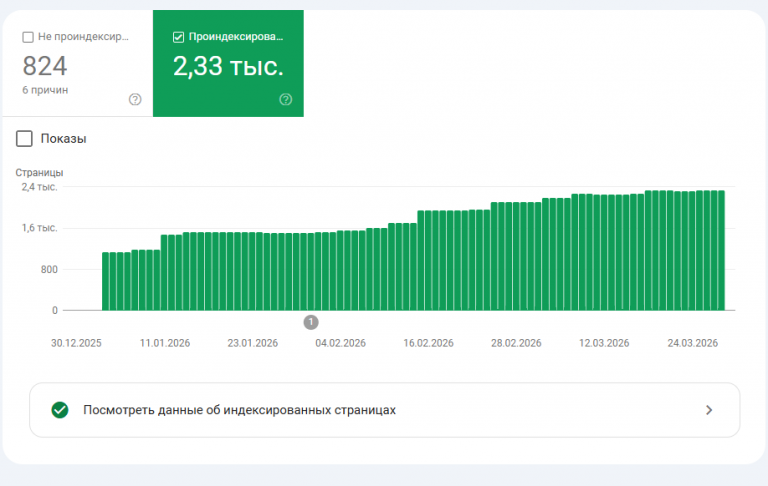Expand indexed pages data via chevron arrow
Image resolution: width=768 pixels, height=486 pixels.
click(709, 410)
